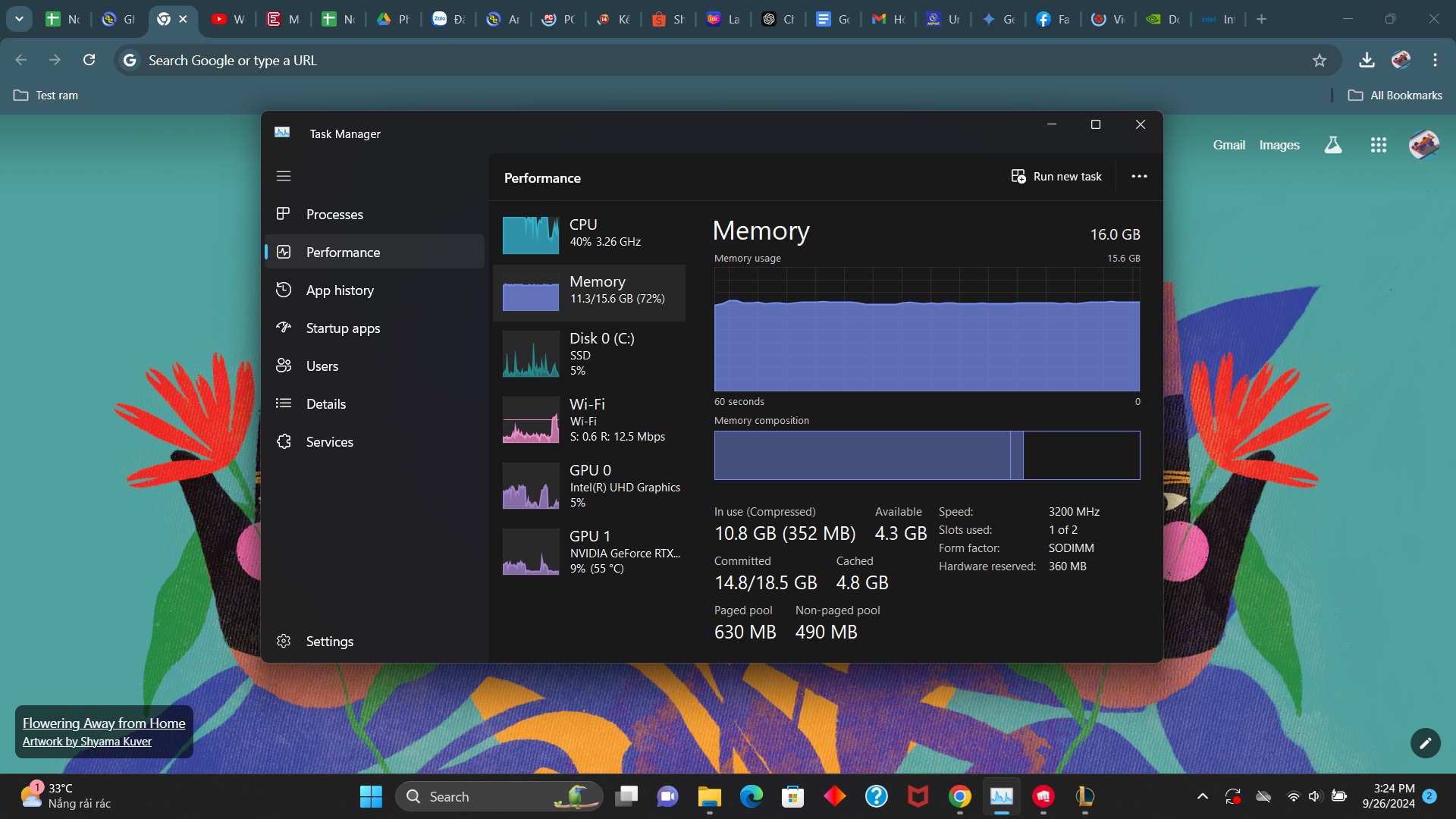
Task: Switch to the Google Docs tab in Chrome
Action: [x=833, y=20]
